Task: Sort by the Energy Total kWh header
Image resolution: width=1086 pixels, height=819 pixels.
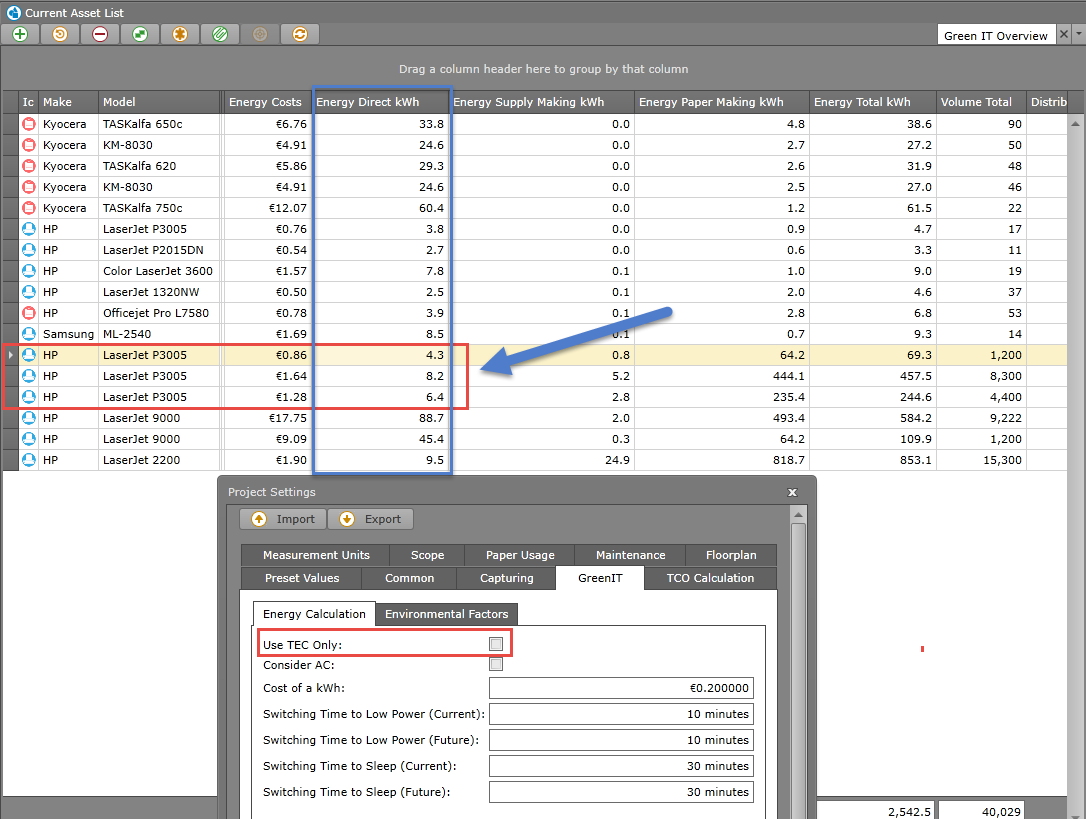Action: coord(873,102)
